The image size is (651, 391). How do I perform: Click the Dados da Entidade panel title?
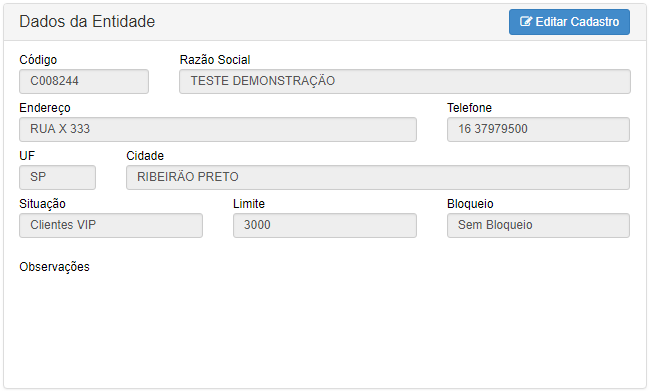pos(87,22)
